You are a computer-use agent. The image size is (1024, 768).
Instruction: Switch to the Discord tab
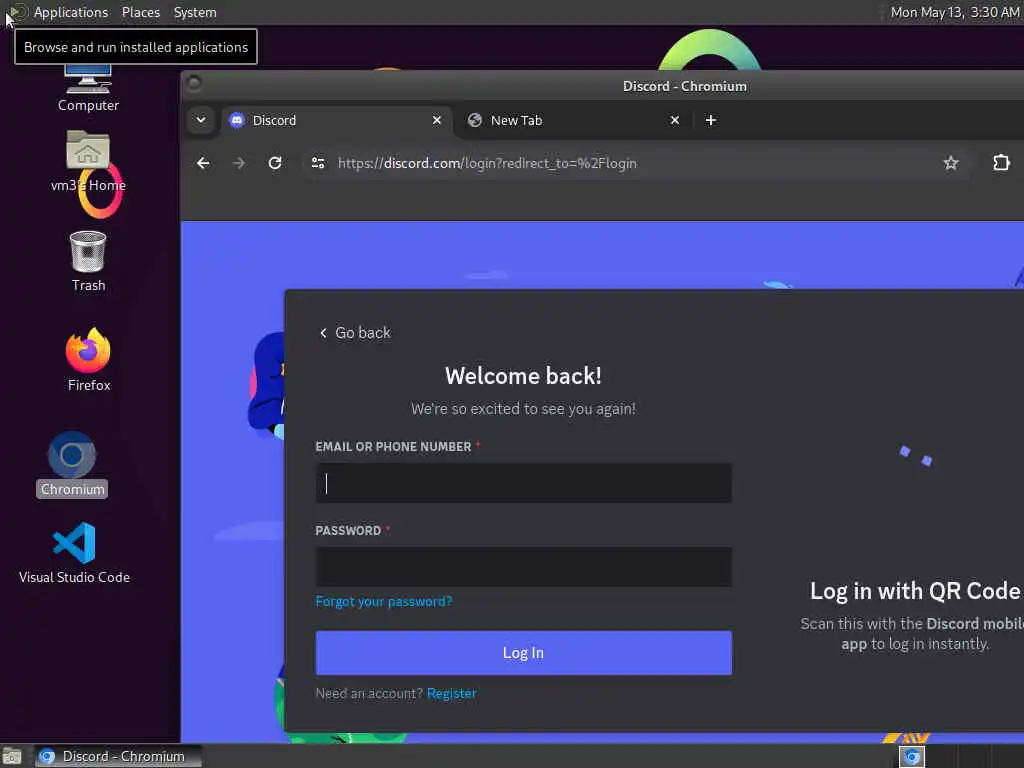(x=336, y=120)
